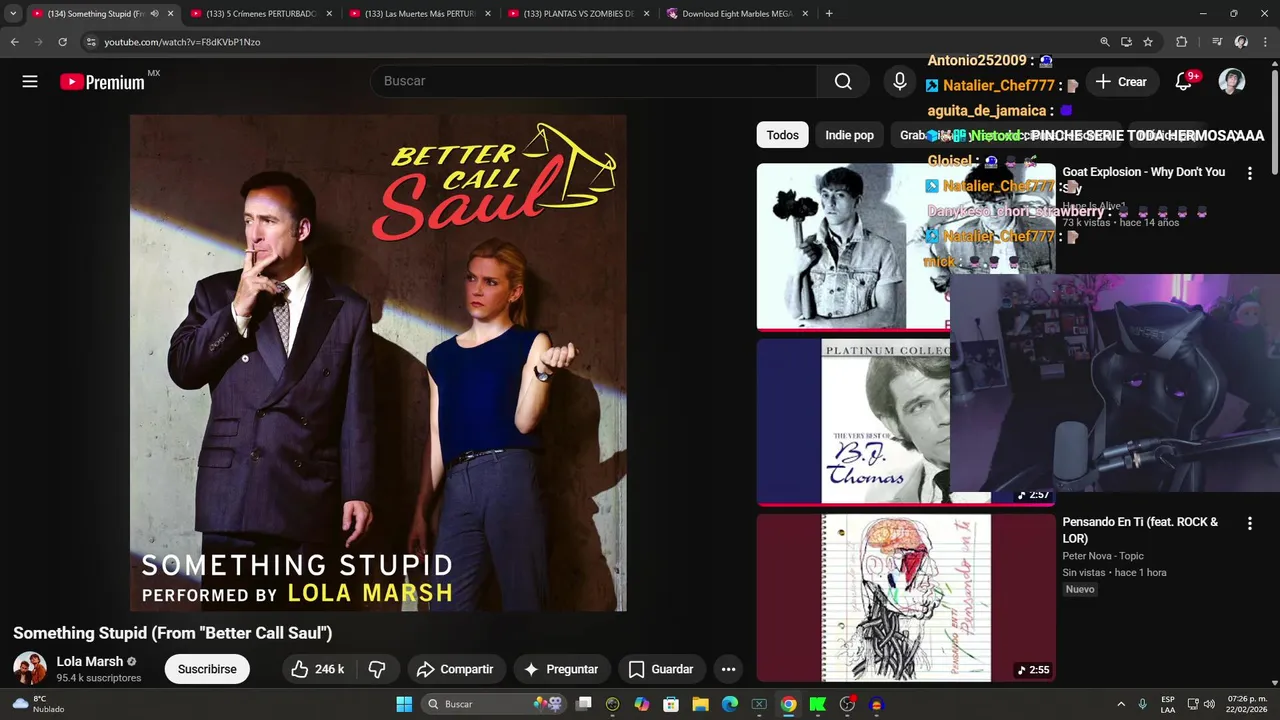Open the tab search dropdown arrow

click(x=12, y=14)
